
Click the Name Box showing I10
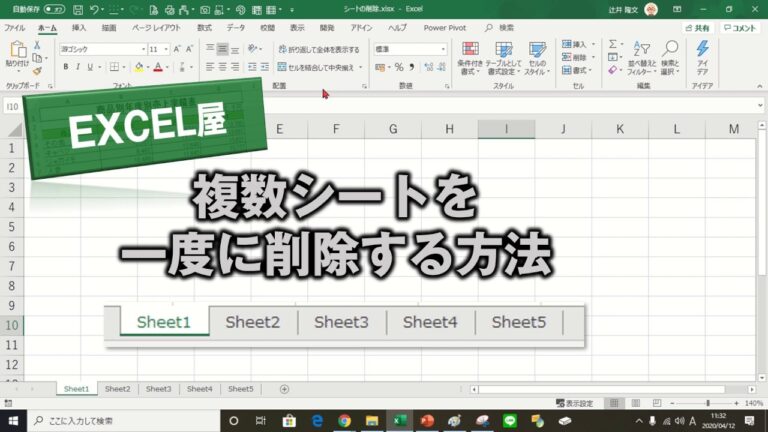coord(13,106)
